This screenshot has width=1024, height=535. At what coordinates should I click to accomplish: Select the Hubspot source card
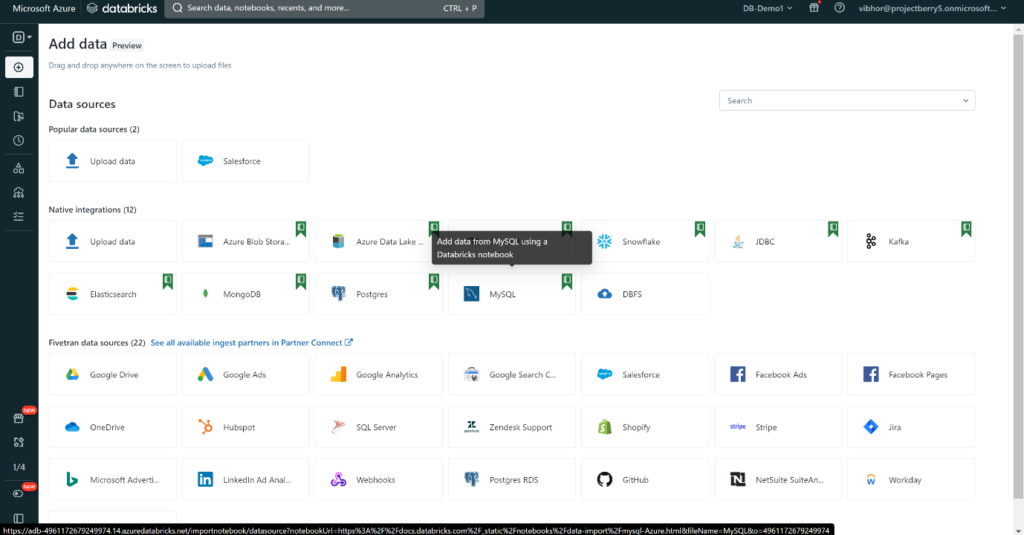click(246, 427)
